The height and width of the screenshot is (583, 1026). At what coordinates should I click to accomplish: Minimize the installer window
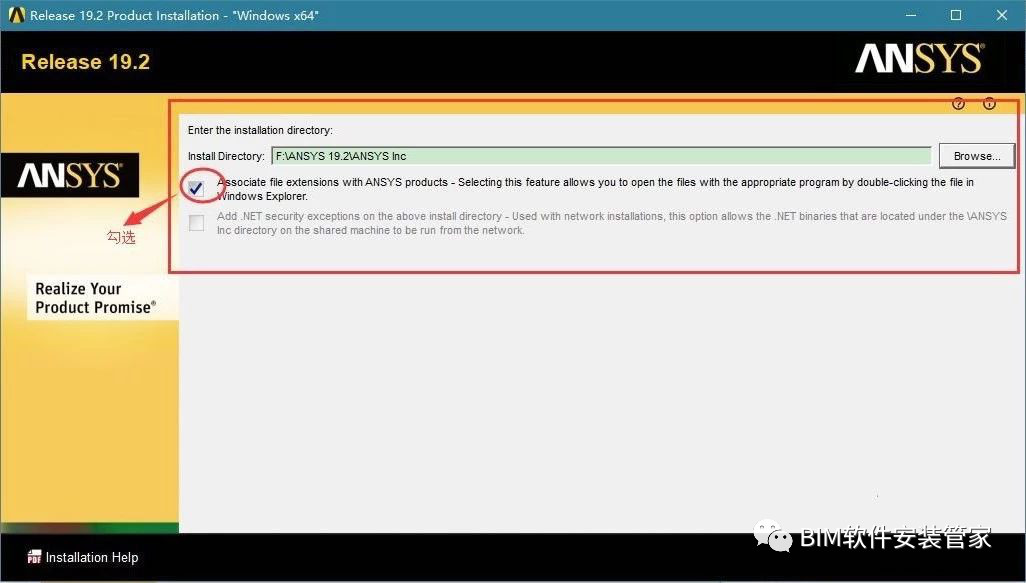(x=911, y=15)
